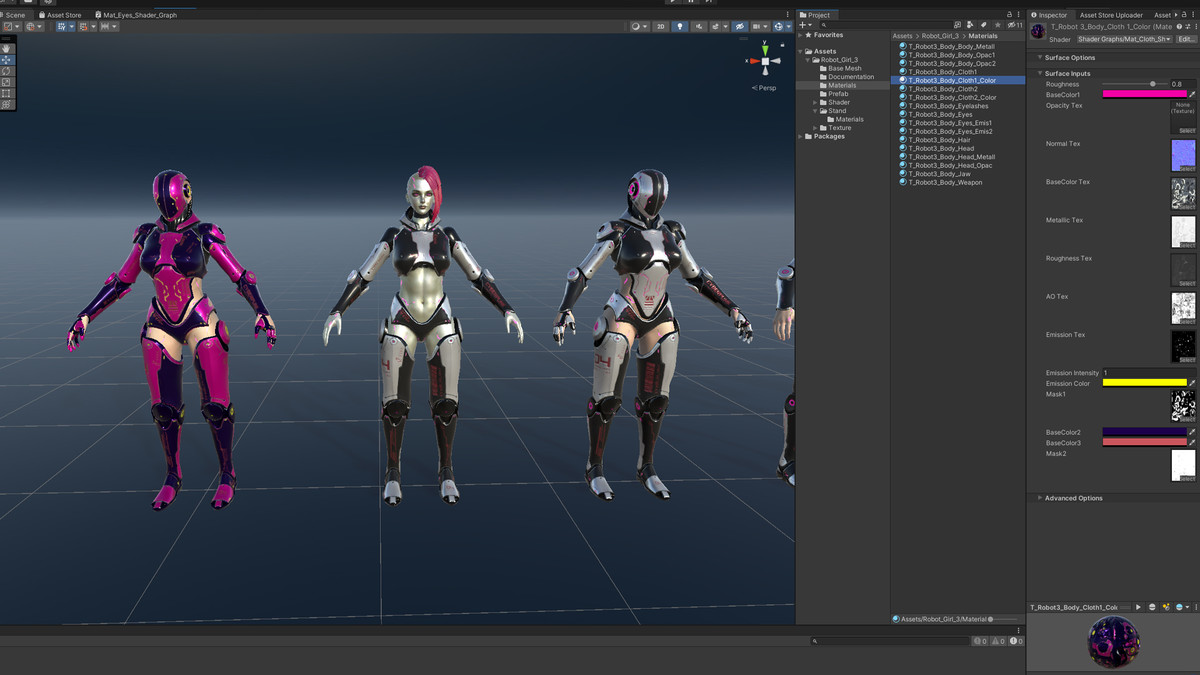Screen dimensions: 1200x675
Task: Click the Edit... shader button
Action: [1185, 39]
